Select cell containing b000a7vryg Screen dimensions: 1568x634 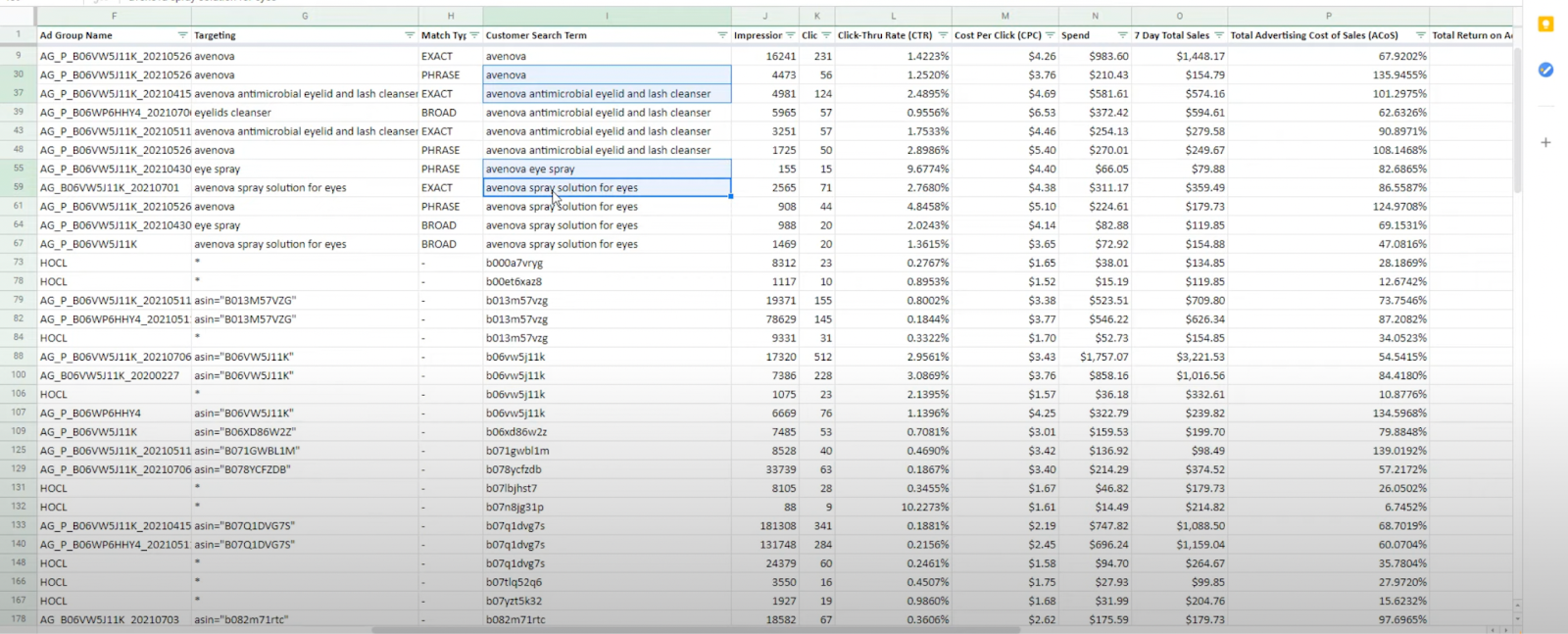point(607,263)
